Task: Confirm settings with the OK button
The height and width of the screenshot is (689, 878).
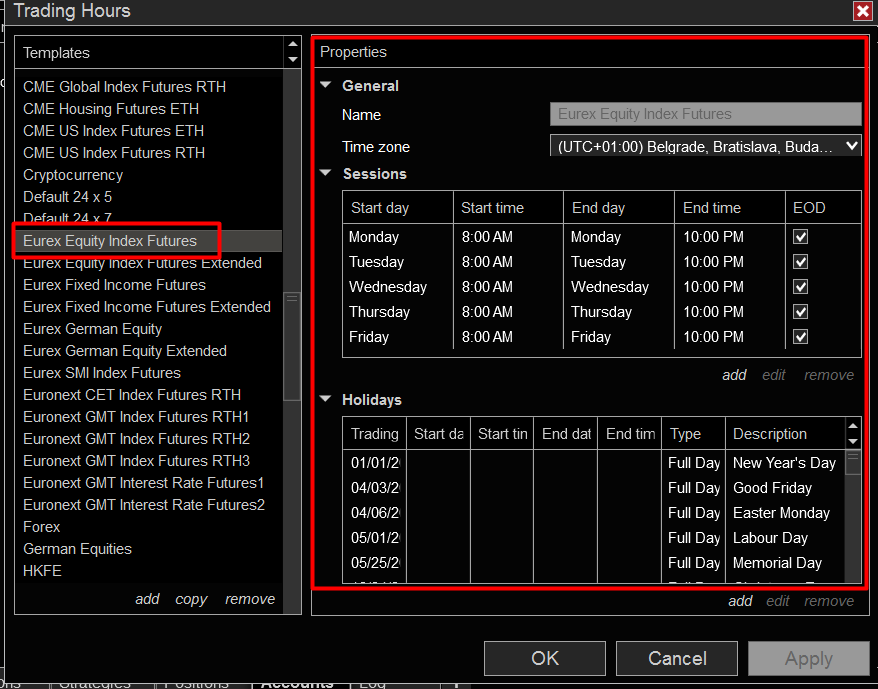Action: pyautogui.click(x=544, y=658)
